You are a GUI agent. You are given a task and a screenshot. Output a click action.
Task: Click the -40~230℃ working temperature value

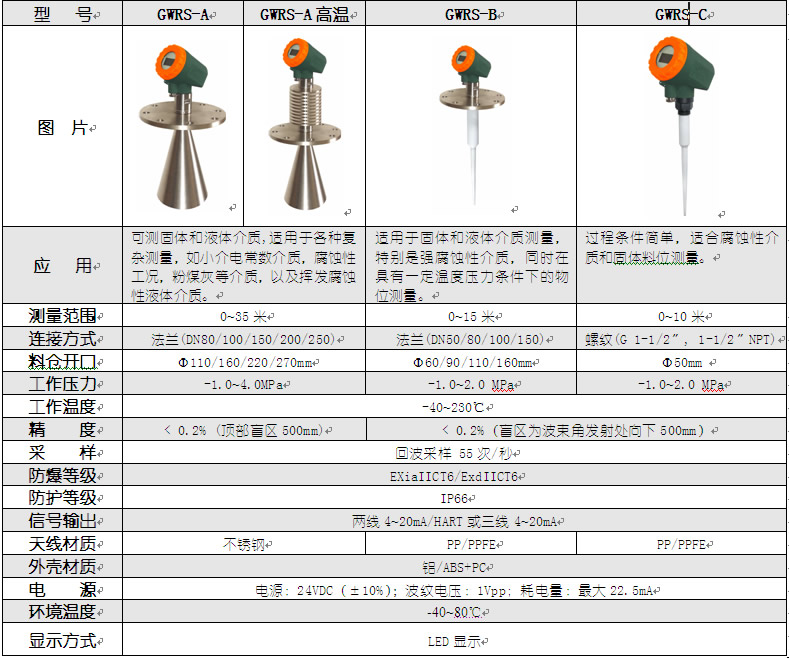click(x=456, y=407)
